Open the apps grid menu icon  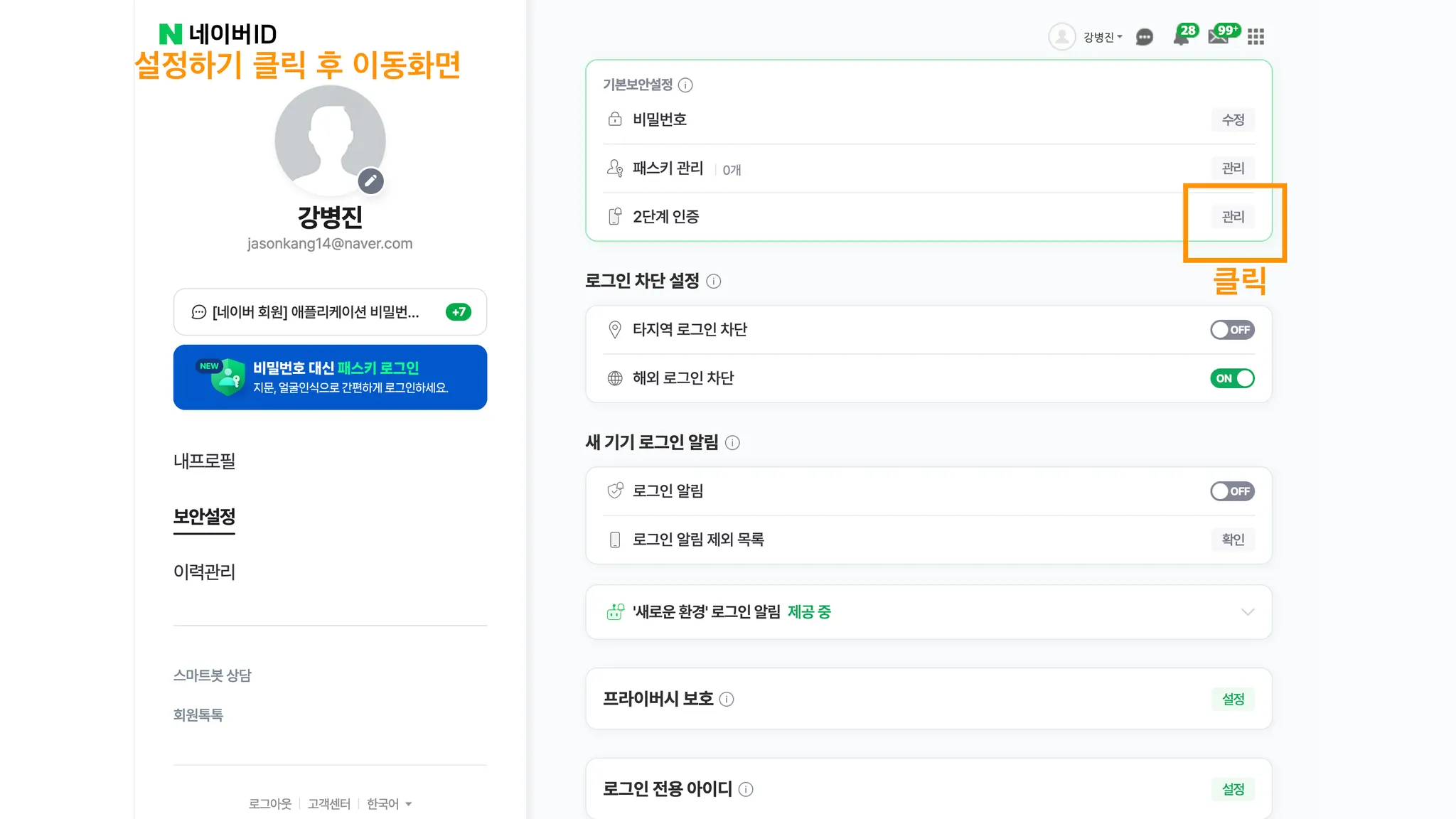1256,37
